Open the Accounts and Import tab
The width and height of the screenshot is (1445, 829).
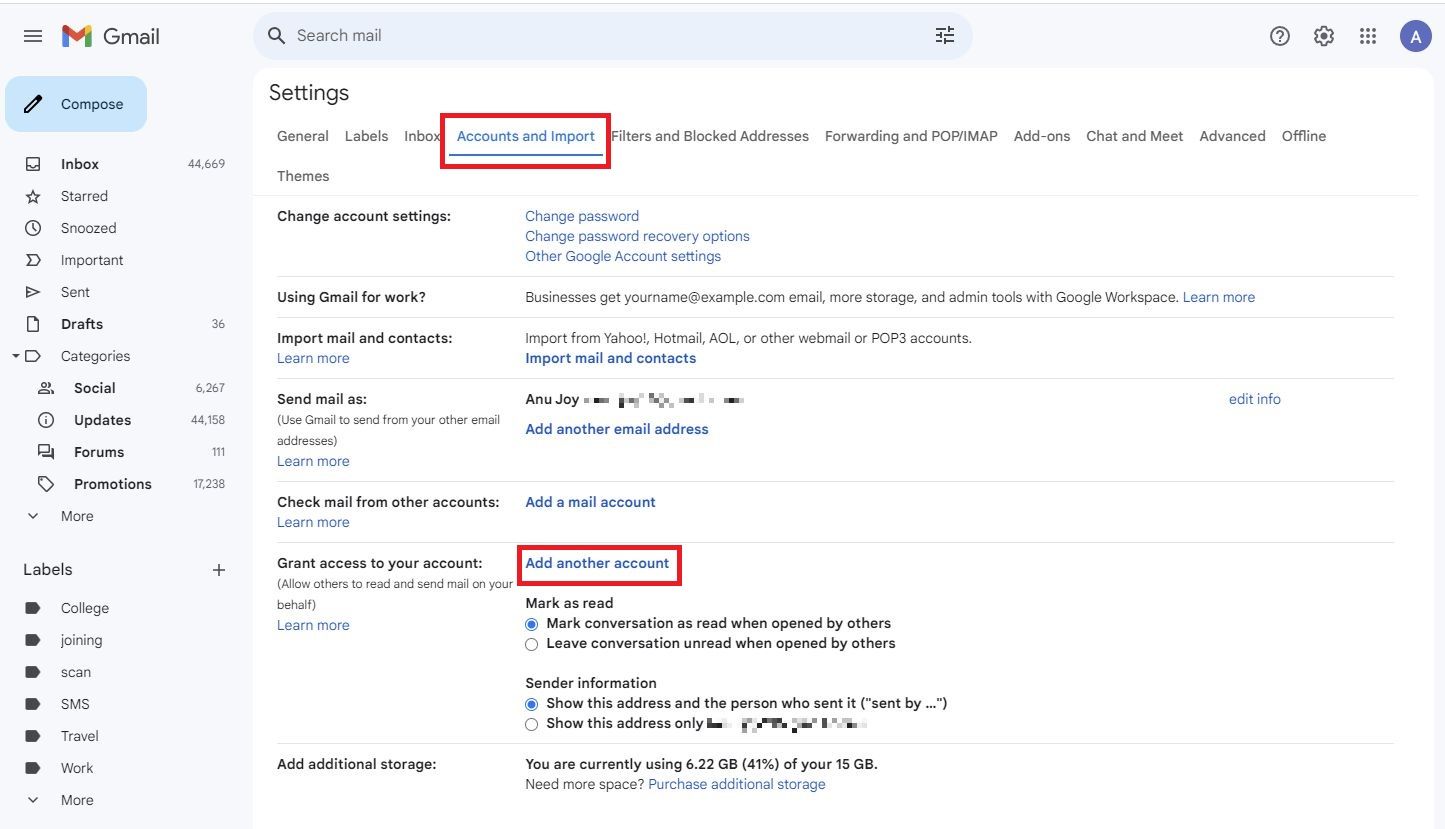[x=526, y=136]
